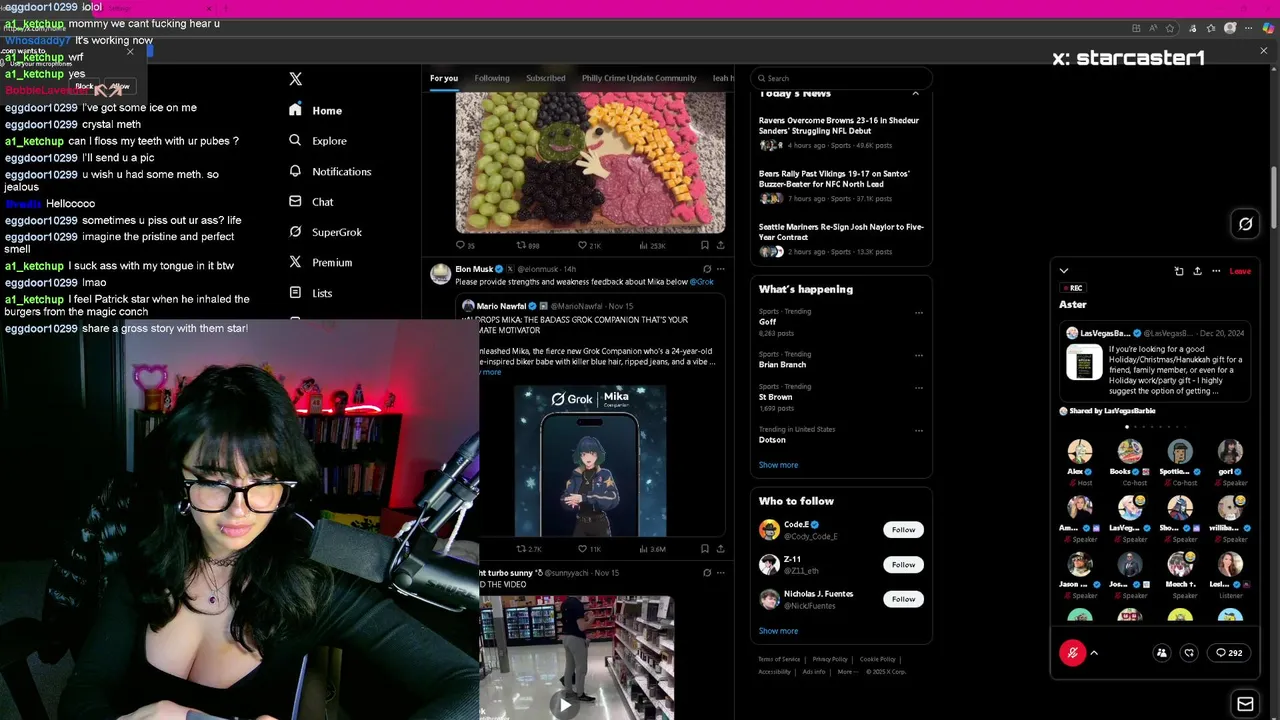Viewport: 1280px width, 720px height.
Task: Open Notifications in the X sidebar
Action: pyautogui.click(x=330, y=171)
